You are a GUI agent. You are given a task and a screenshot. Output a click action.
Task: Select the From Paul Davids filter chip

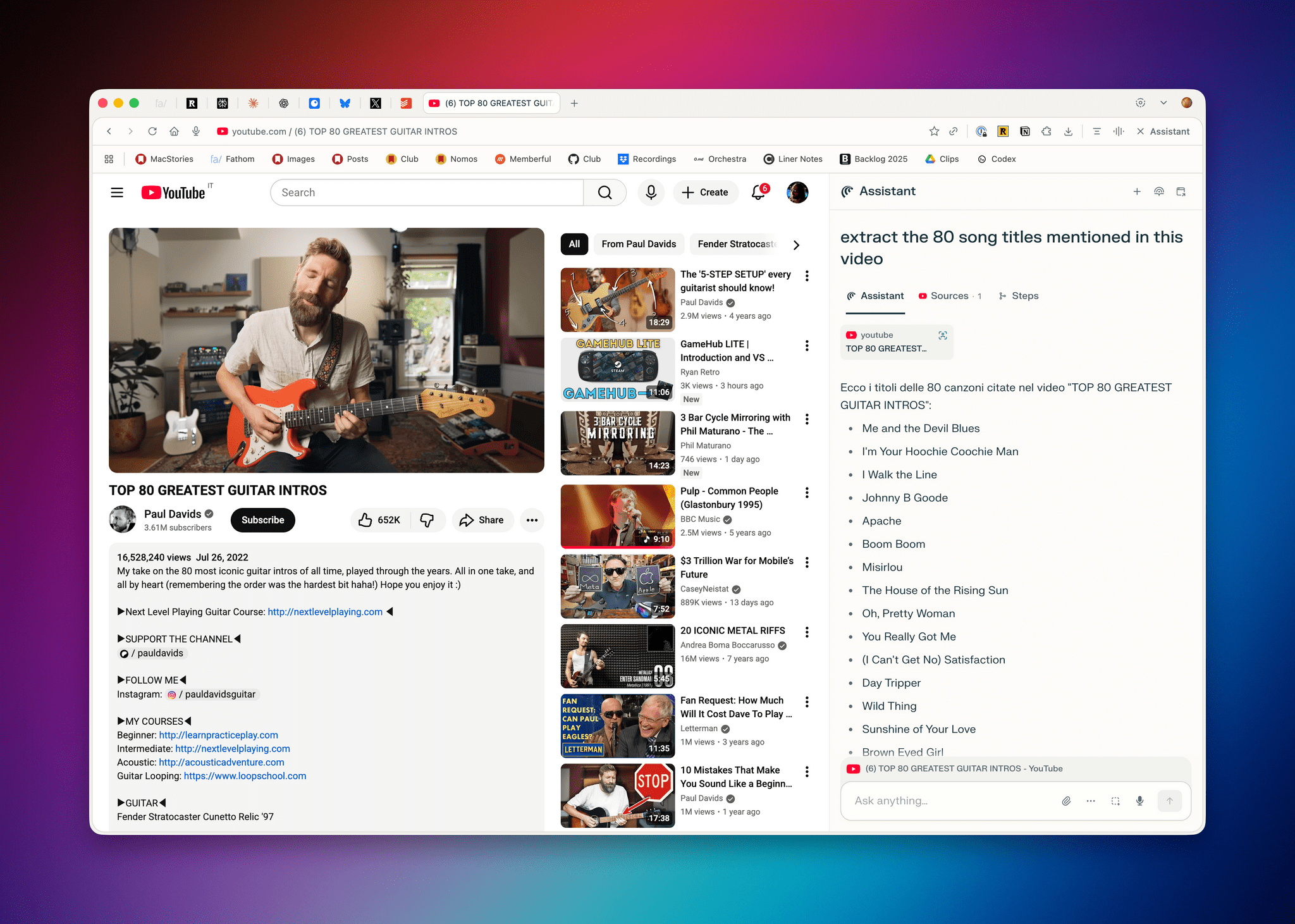tap(638, 244)
